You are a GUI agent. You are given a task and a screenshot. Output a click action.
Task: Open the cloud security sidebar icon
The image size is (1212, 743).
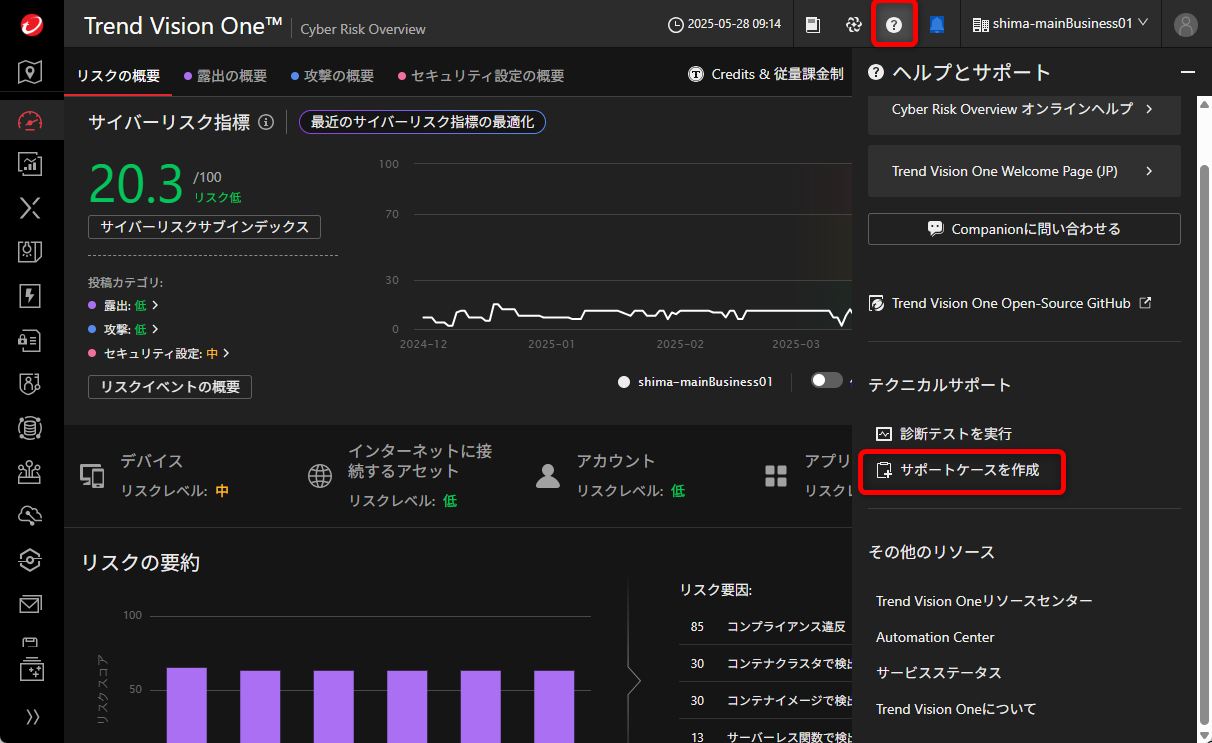coord(31,516)
